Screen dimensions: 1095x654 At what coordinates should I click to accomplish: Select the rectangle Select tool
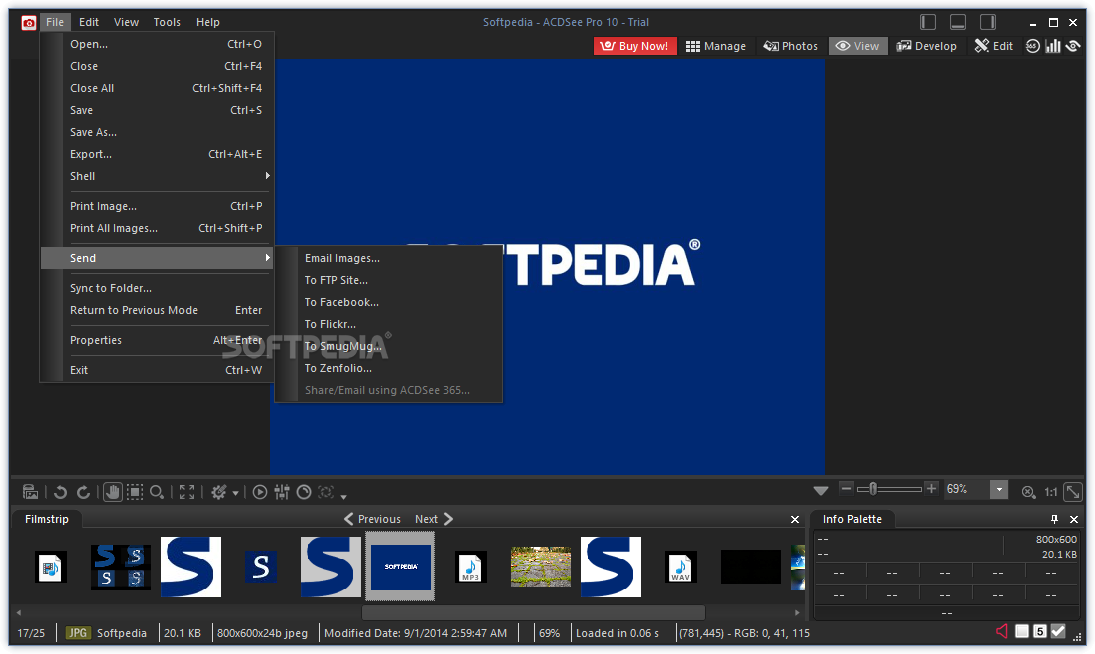(x=135, y=492)
